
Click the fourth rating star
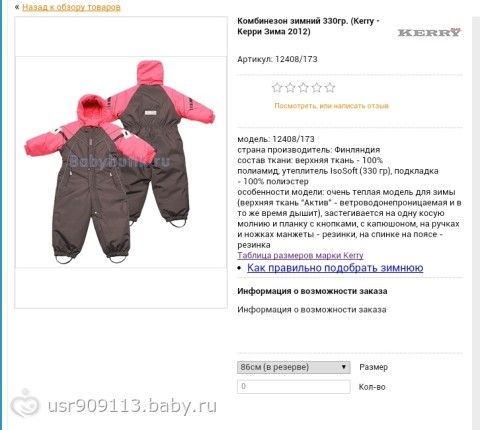317,88
